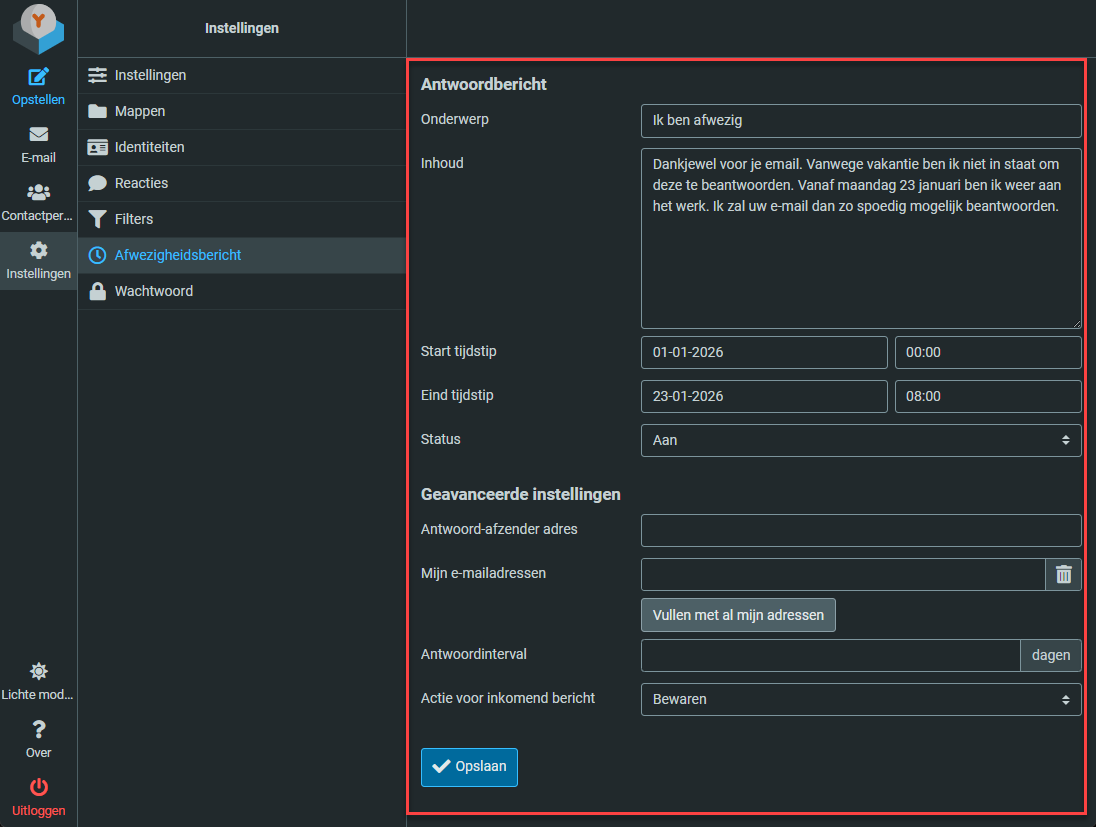Open the Identiteiten settings section

(149, 147)
